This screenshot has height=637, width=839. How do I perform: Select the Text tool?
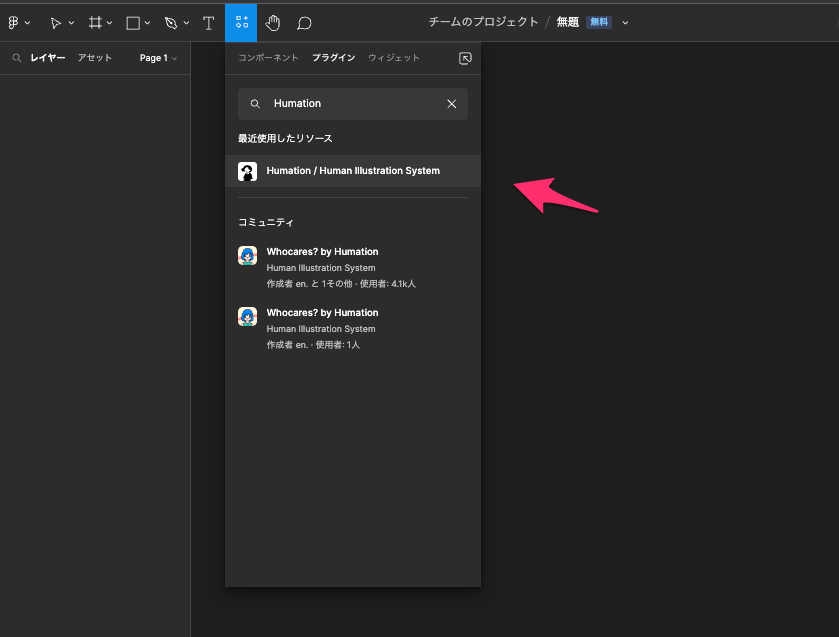(x=209, y=22)
